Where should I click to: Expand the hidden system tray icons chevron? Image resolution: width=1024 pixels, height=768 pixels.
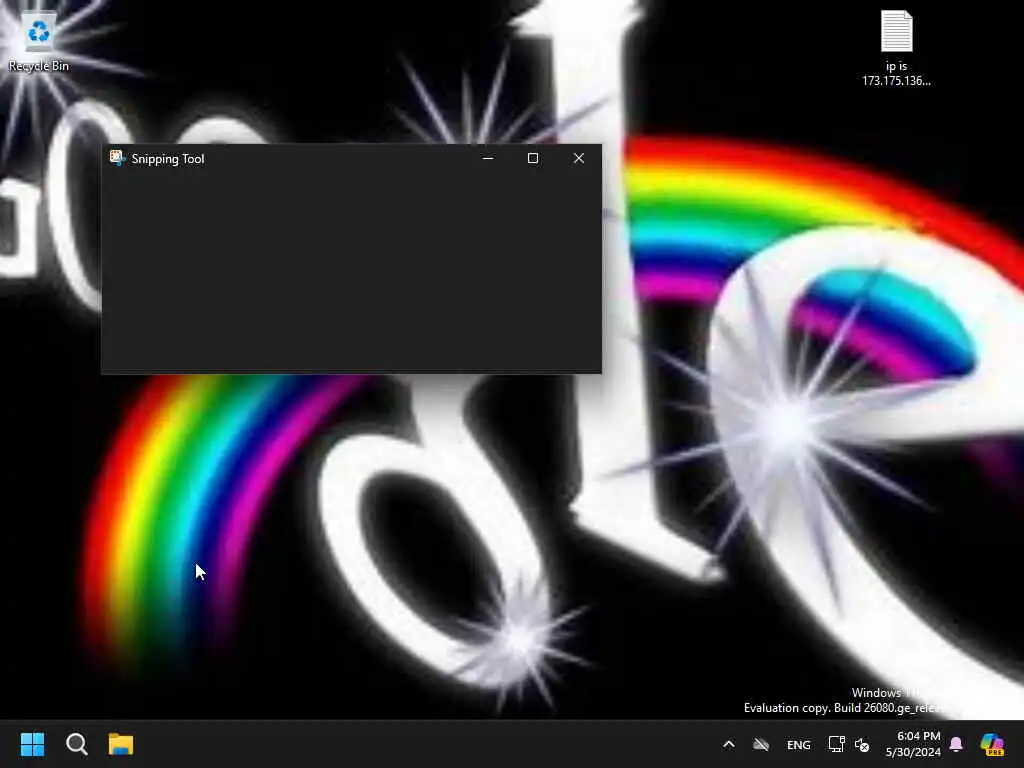pyautogui.click(x=729, y=744)
